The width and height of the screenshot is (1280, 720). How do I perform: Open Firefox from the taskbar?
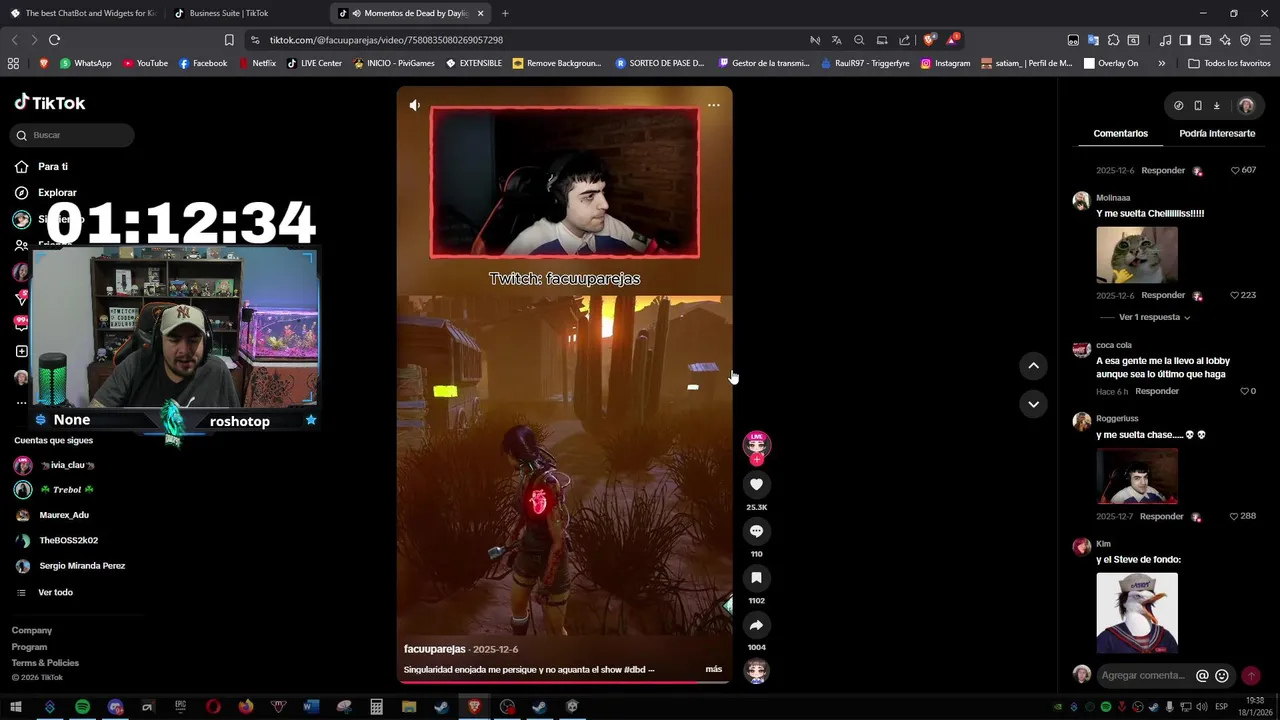tap(246, 707)
